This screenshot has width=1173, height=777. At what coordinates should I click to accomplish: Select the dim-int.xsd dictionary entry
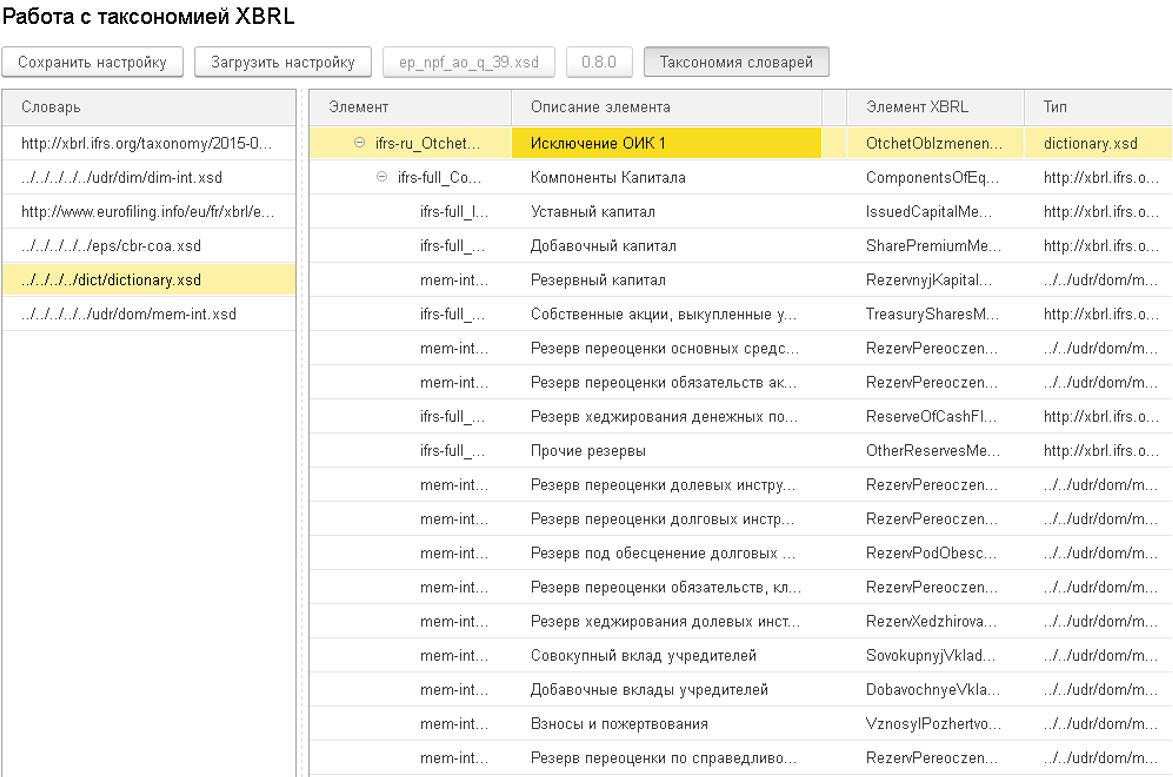tap(122, 178)
